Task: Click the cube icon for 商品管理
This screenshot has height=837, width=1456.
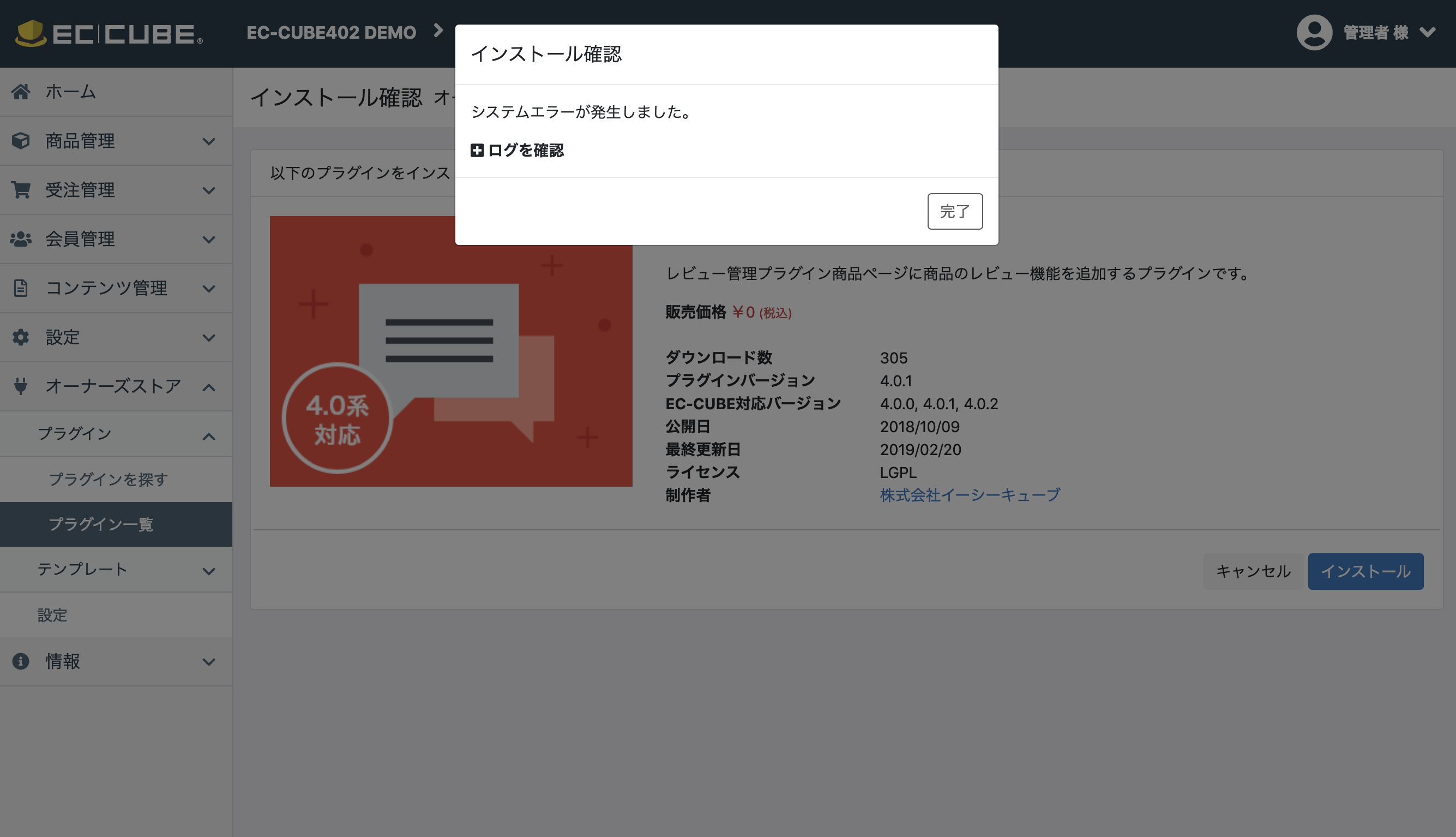Action: (x=21, y=141)
